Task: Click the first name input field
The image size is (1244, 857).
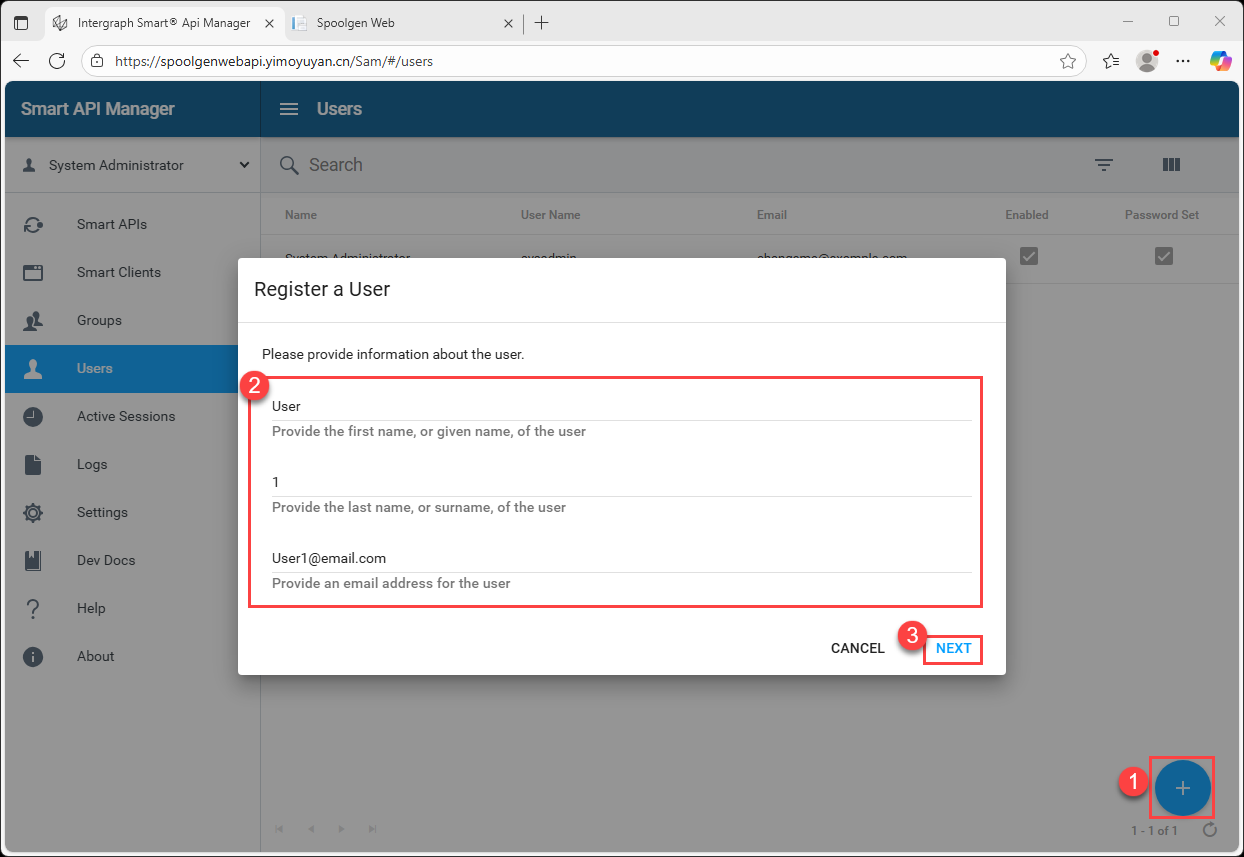Action: 620,406
